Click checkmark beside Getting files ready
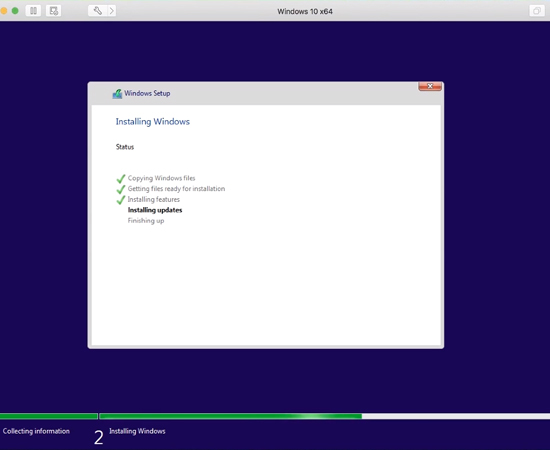 [x=121, y=189]
